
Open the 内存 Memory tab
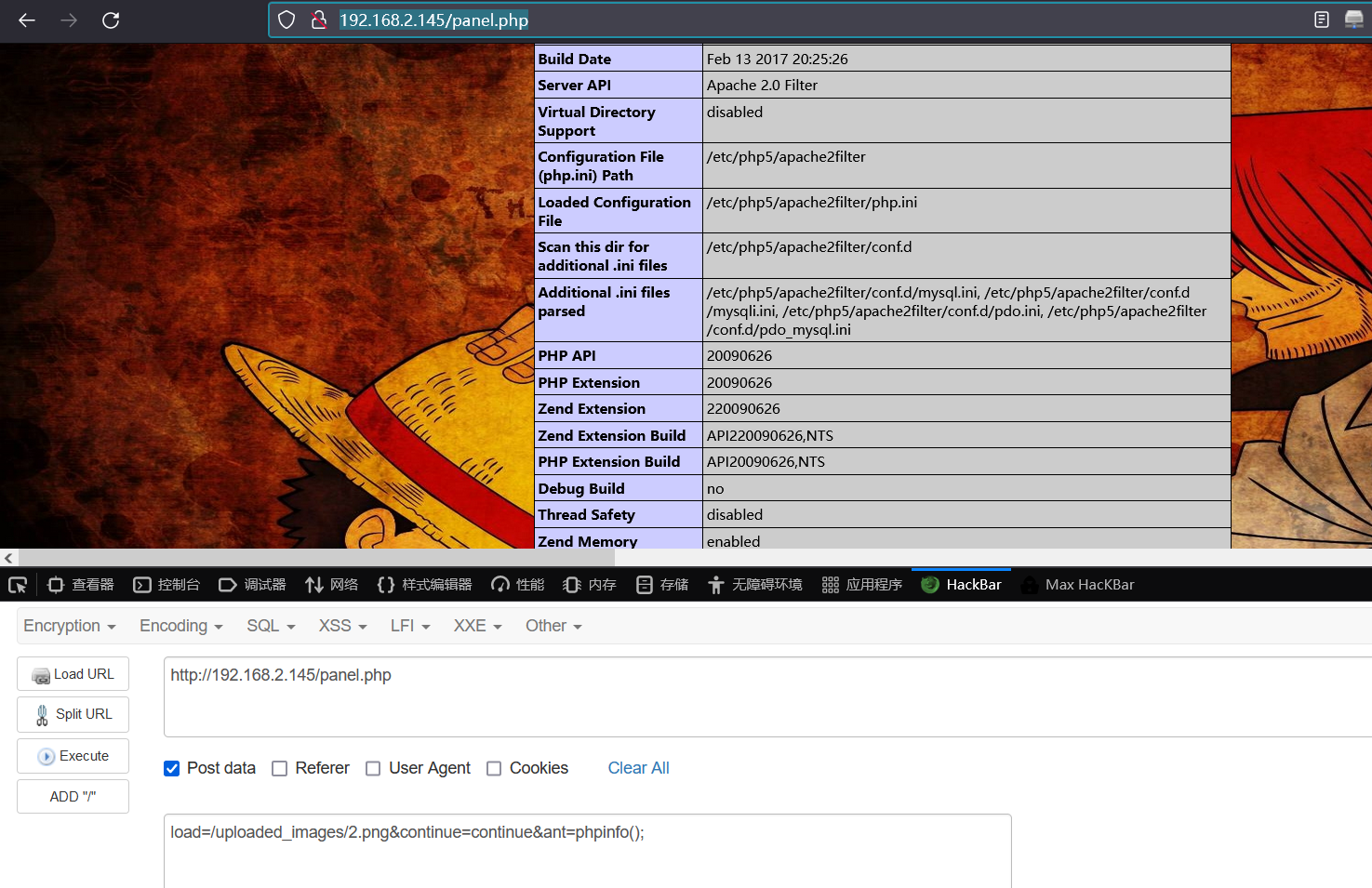point(590,585)
